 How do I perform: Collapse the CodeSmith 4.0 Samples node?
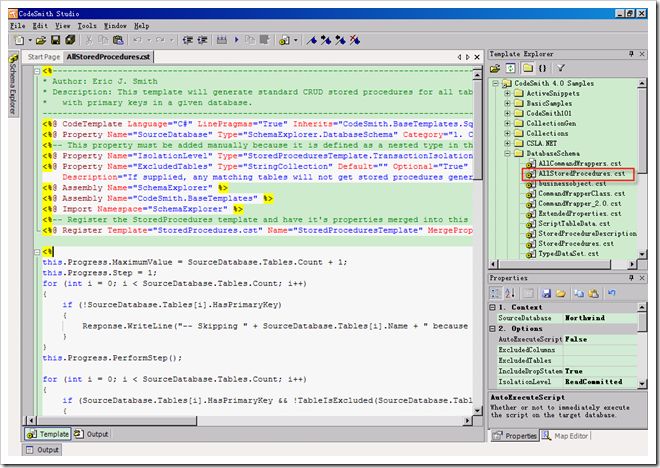click(495, 83)
